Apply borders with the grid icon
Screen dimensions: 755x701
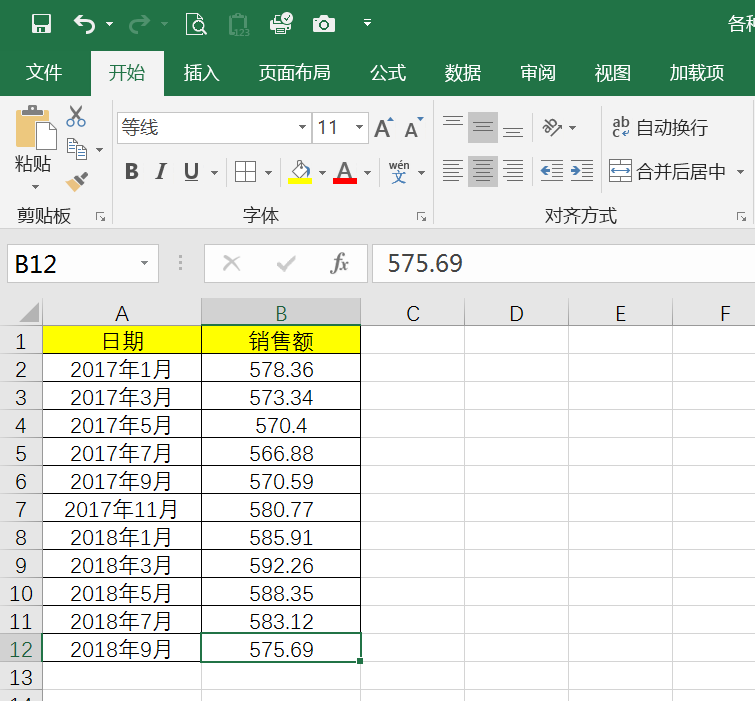point(245,171)
